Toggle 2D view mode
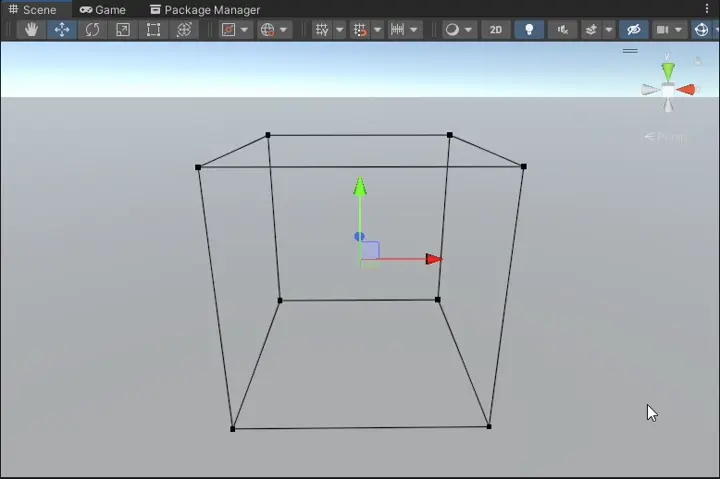Screen dimensions: 720x479 pos(495,30)
